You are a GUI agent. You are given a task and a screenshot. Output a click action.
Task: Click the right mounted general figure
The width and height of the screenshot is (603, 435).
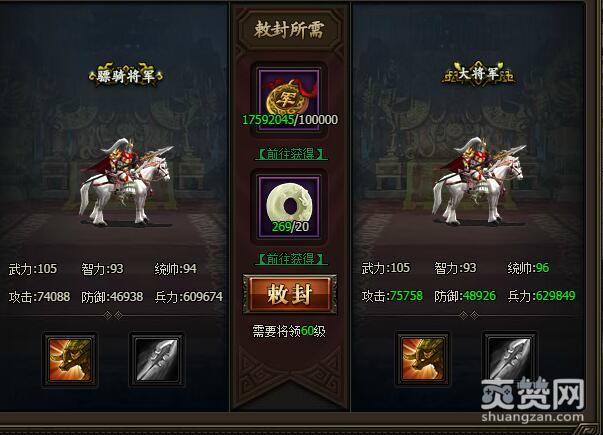(x=478, y=181)
